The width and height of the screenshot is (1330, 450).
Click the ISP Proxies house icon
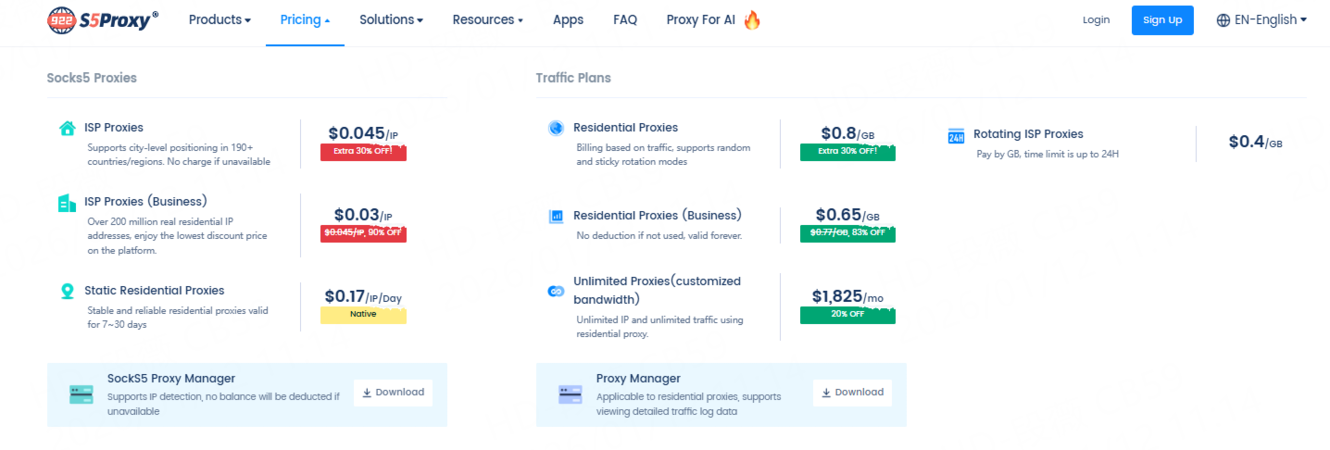(67, 128)
